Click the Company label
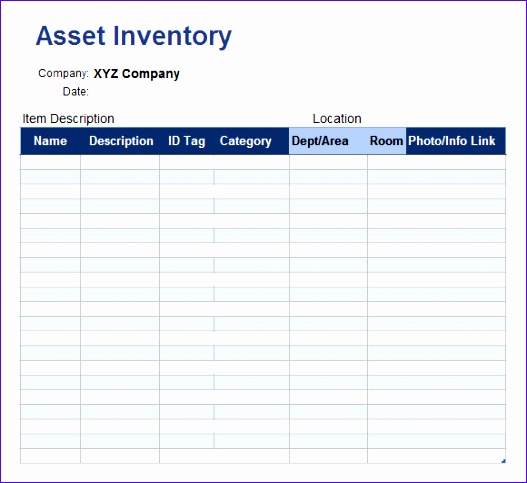The height and width of the screenshot is (483, 527). pos(63,73)
